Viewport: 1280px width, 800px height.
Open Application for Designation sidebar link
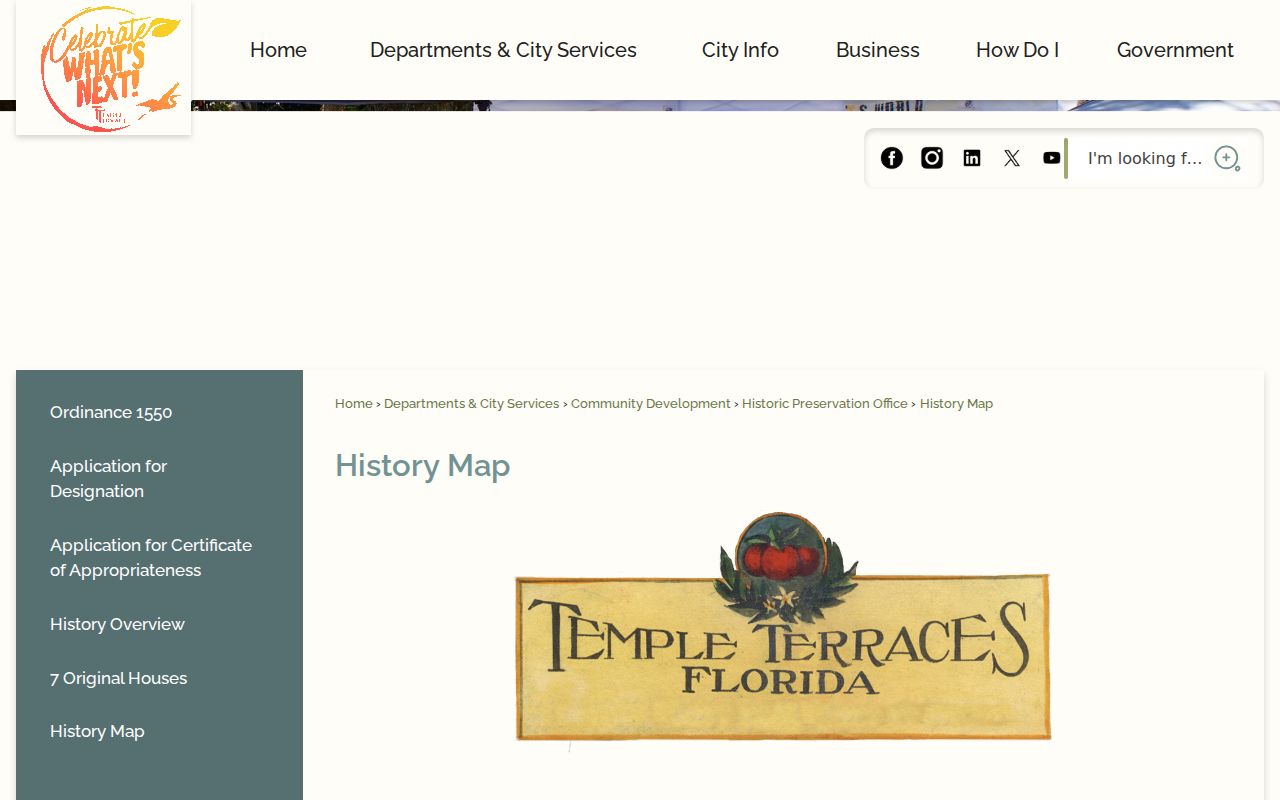point(108,478)
